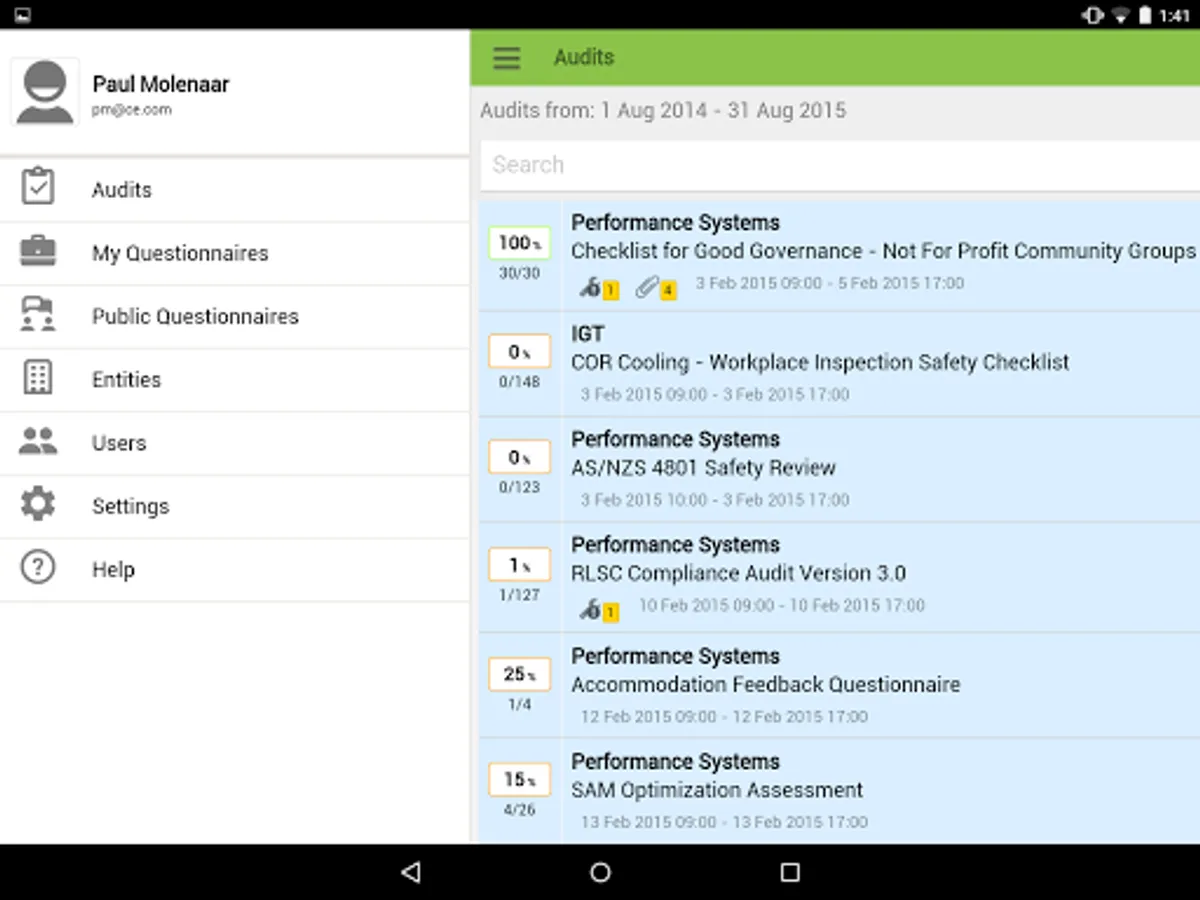Click into the Search field

tap(838, 165)
